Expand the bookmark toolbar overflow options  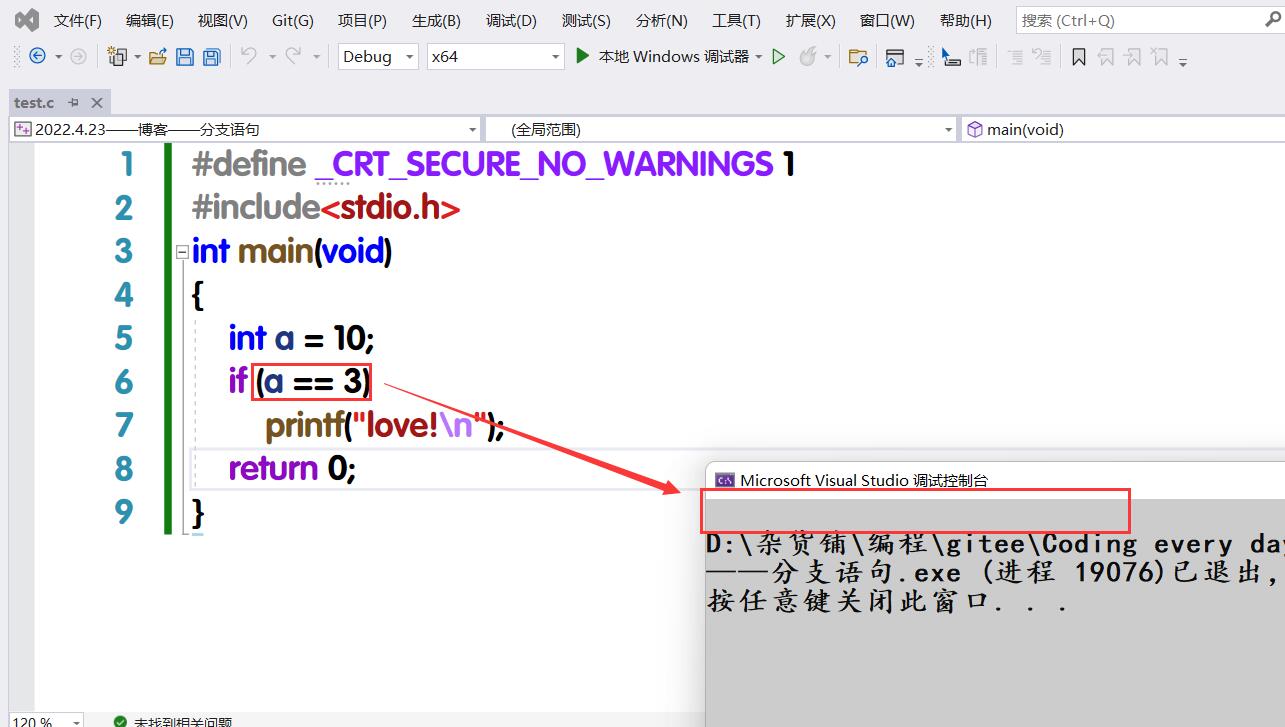tap(1183, 60)
